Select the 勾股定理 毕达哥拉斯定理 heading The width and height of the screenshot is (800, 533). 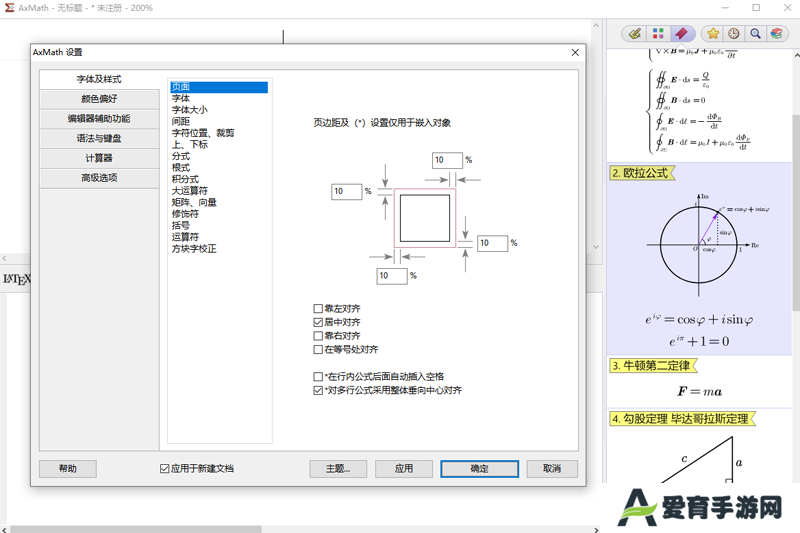682,419
